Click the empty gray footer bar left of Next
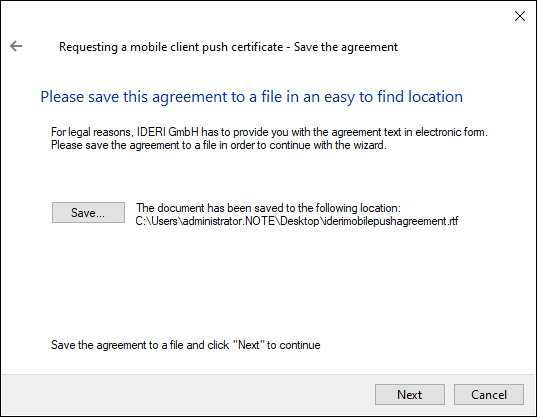This screenshot has height=417, width=537. pyautogui.click(x=188, y=394)
